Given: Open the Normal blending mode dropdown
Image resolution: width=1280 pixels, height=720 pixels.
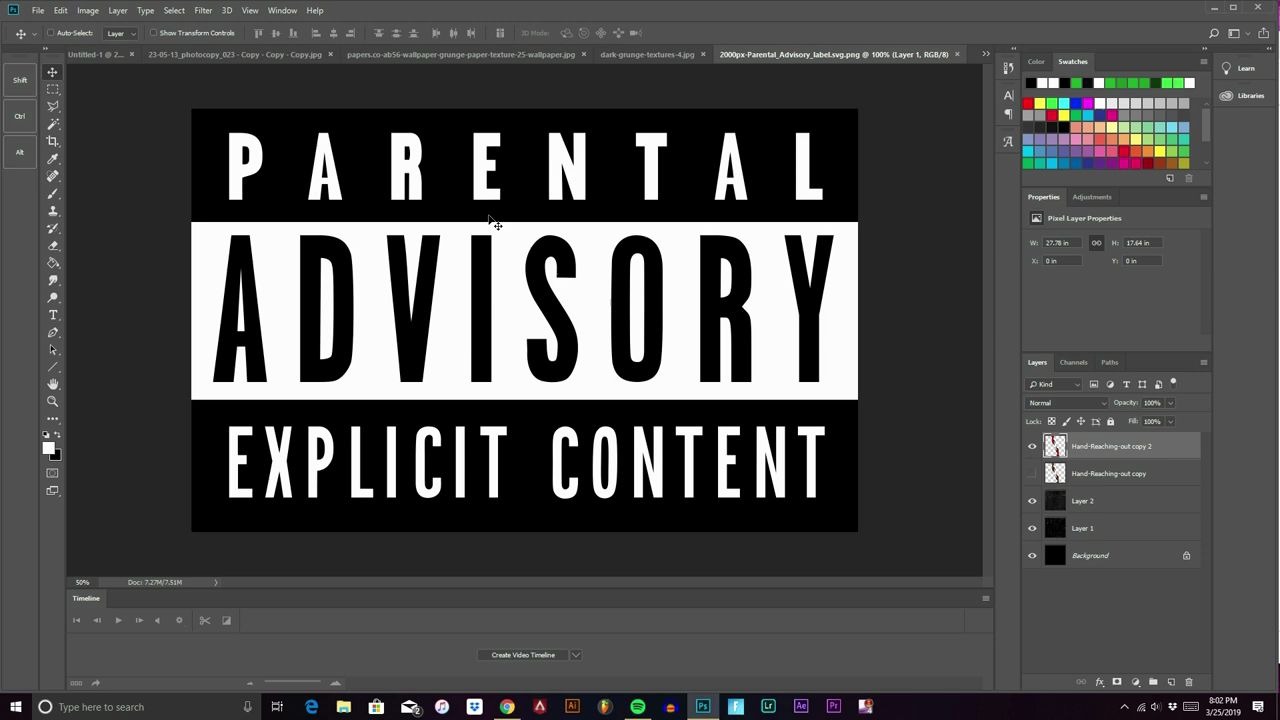Looking at the screenshot, I should [x=1067, y=403].
